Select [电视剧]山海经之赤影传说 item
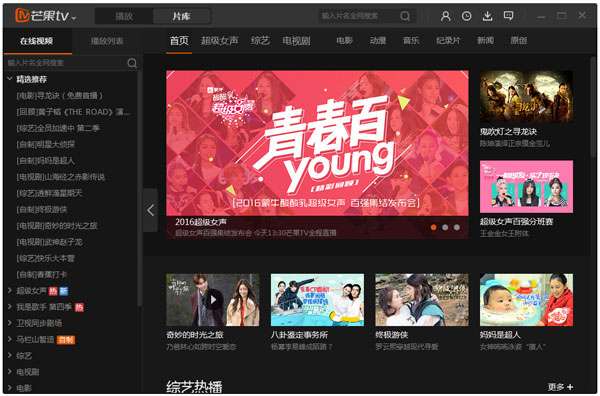Viewport: 600px width, 396px height. coord(60,177)
